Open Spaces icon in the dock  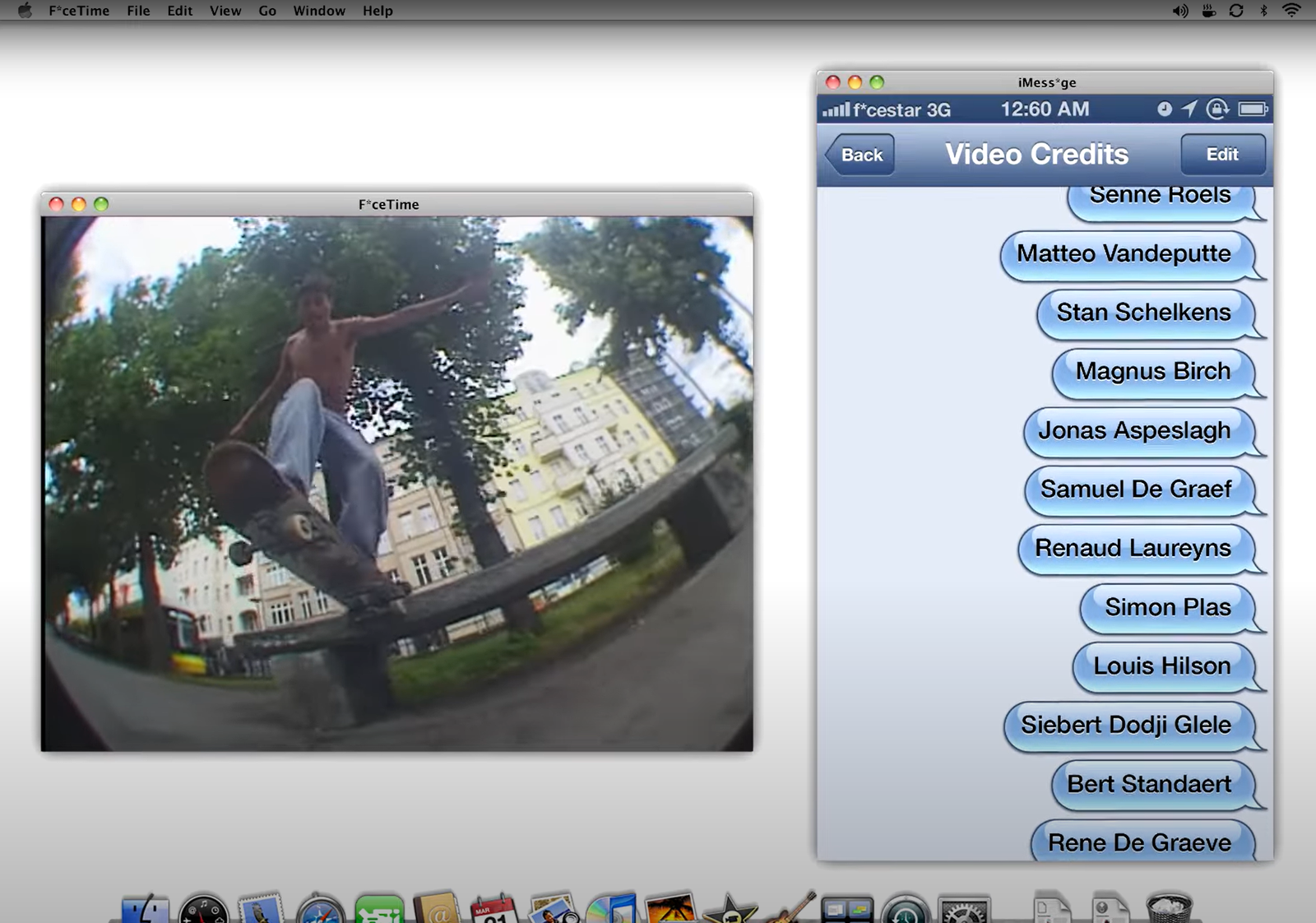847,909
